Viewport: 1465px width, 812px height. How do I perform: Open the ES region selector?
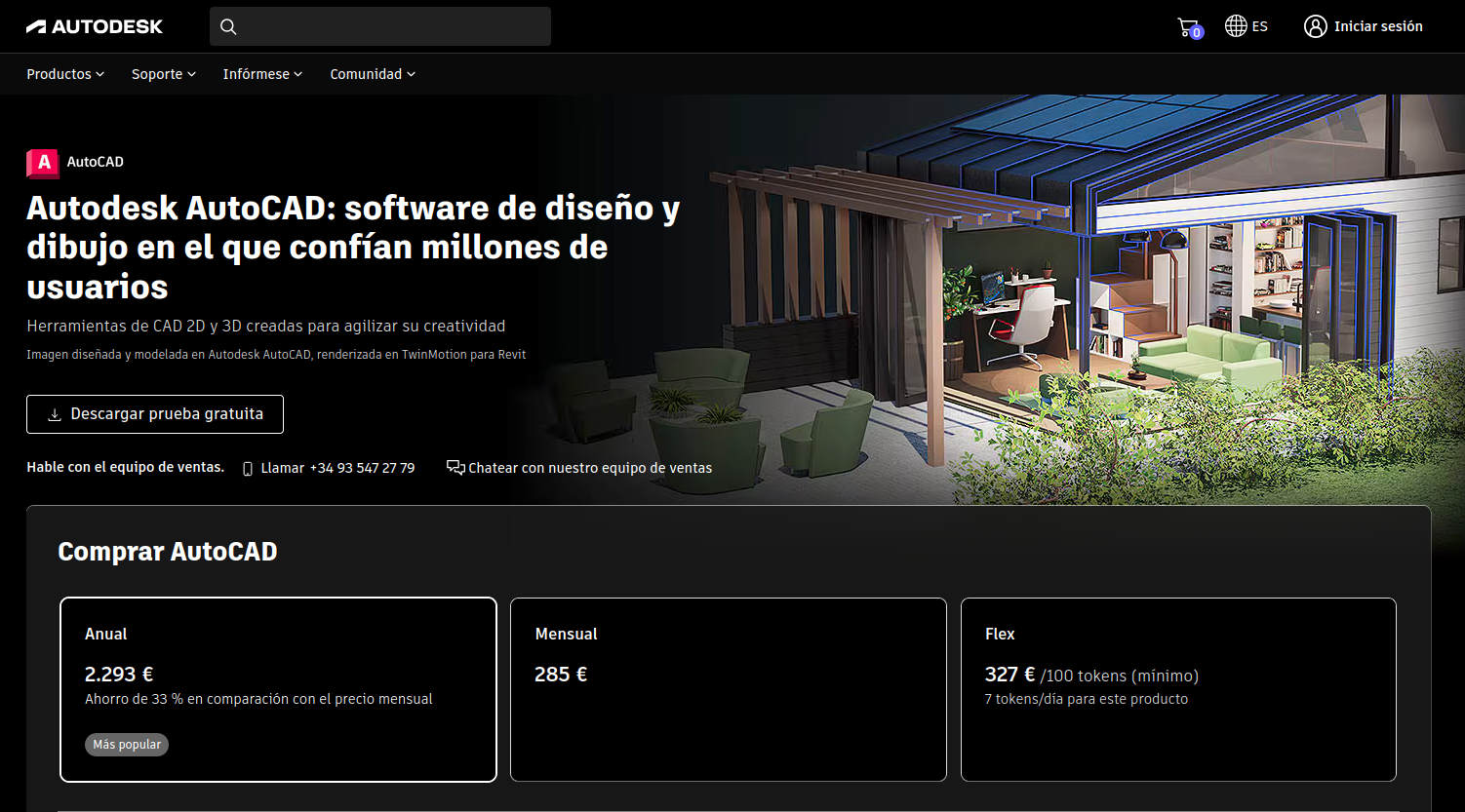(x=1258, y=26)
